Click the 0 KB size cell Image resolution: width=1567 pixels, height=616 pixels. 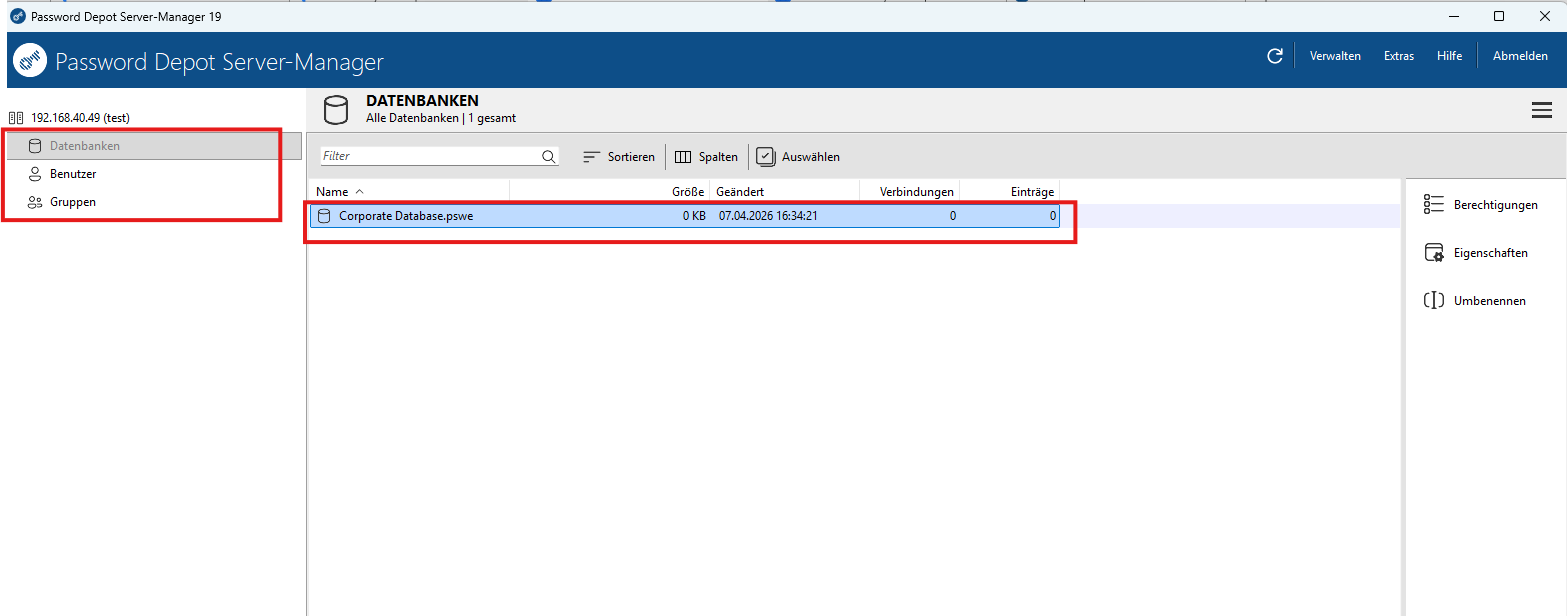(x=694, y=215)
